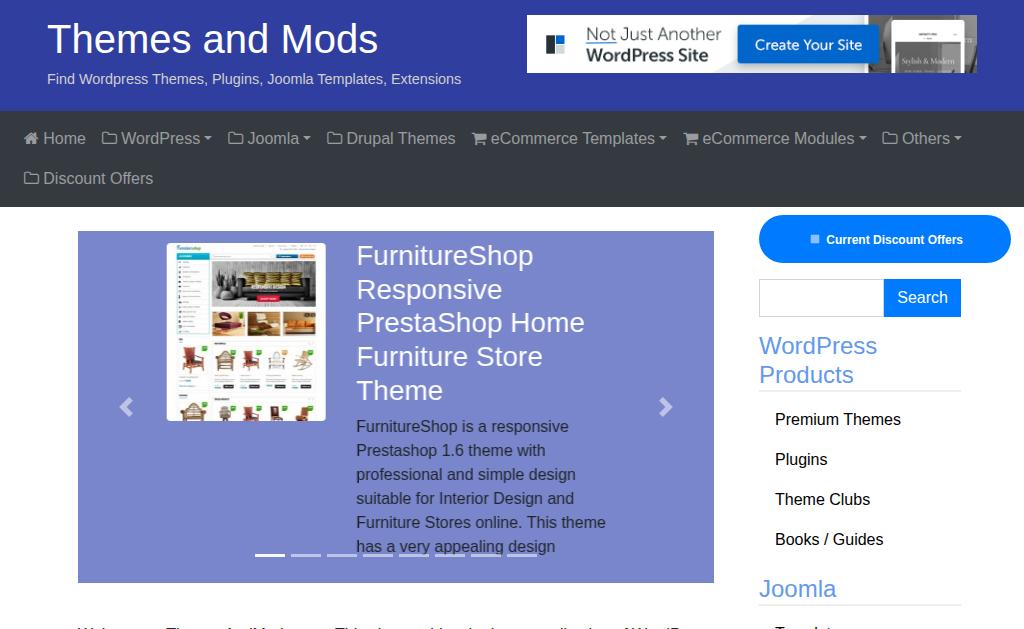Open Theme Clubs sidebar link

click(822, 499)
